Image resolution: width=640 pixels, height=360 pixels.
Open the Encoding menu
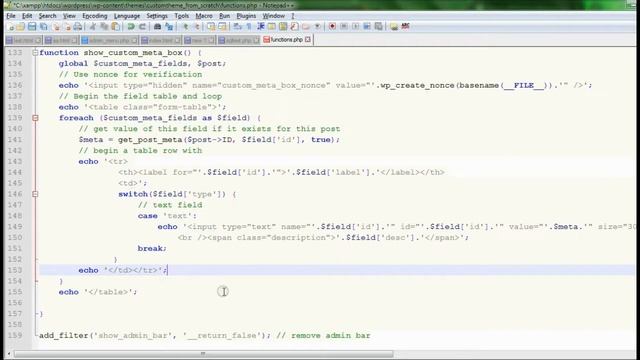[x=95, y=16]
